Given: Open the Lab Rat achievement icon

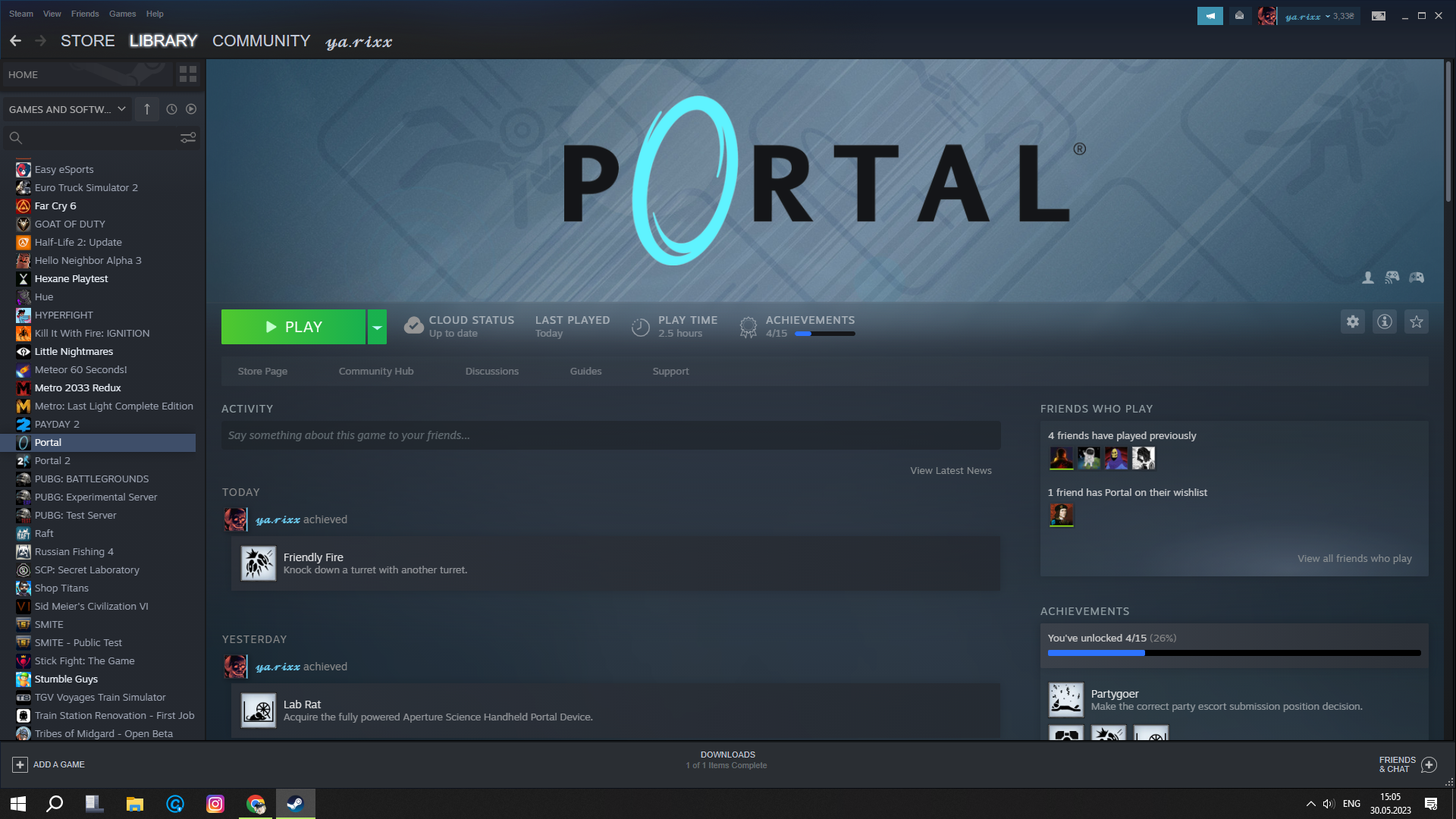Looking at the screenshot, I should [x=259, y=711].
